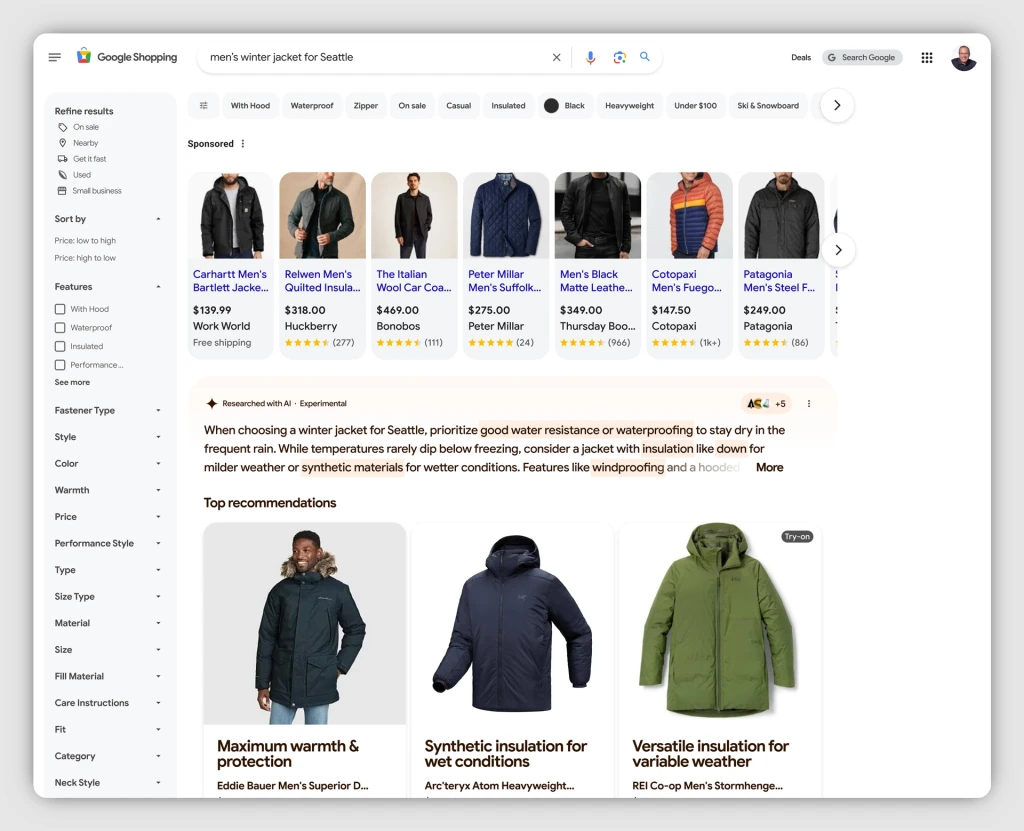
Task: Open AI overview three-dot menu
Action: click(x=808, y=404)
